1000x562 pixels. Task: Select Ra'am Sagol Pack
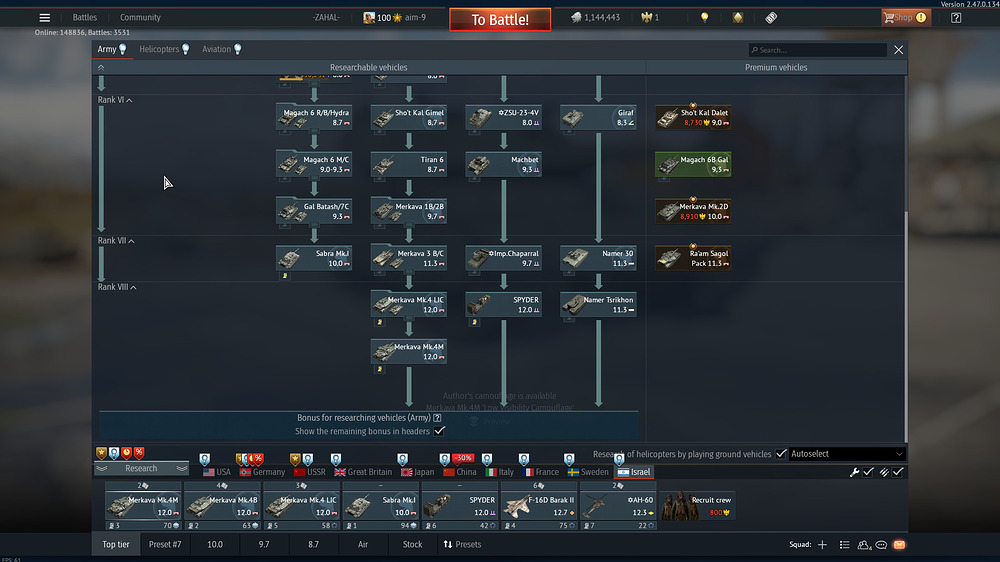pyautogui.click(x=693, y=258)
